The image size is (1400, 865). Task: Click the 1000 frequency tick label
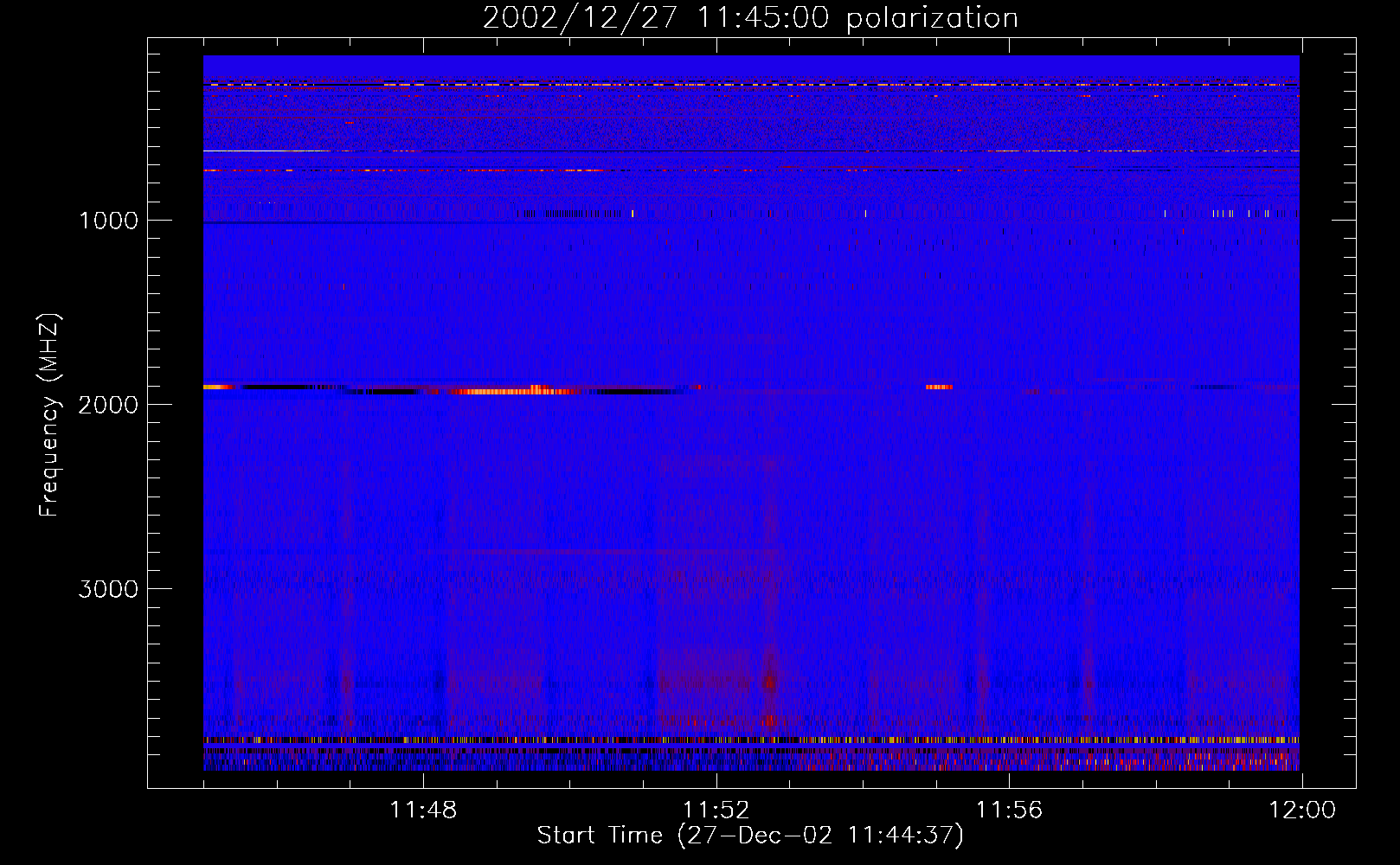click(x=108, y=221)
